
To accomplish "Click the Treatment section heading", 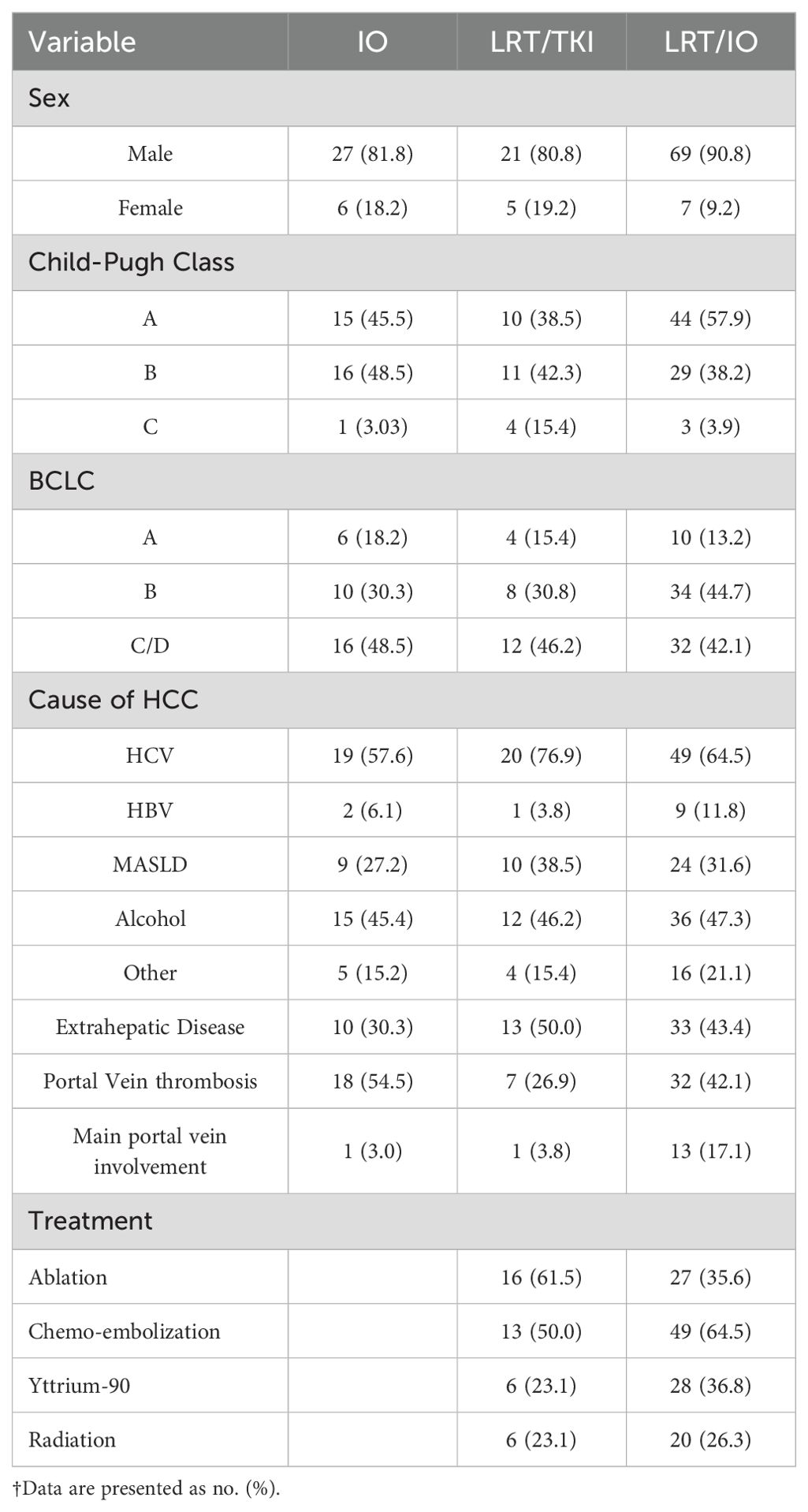I will pyautogui.click(x=91, y=1220).
